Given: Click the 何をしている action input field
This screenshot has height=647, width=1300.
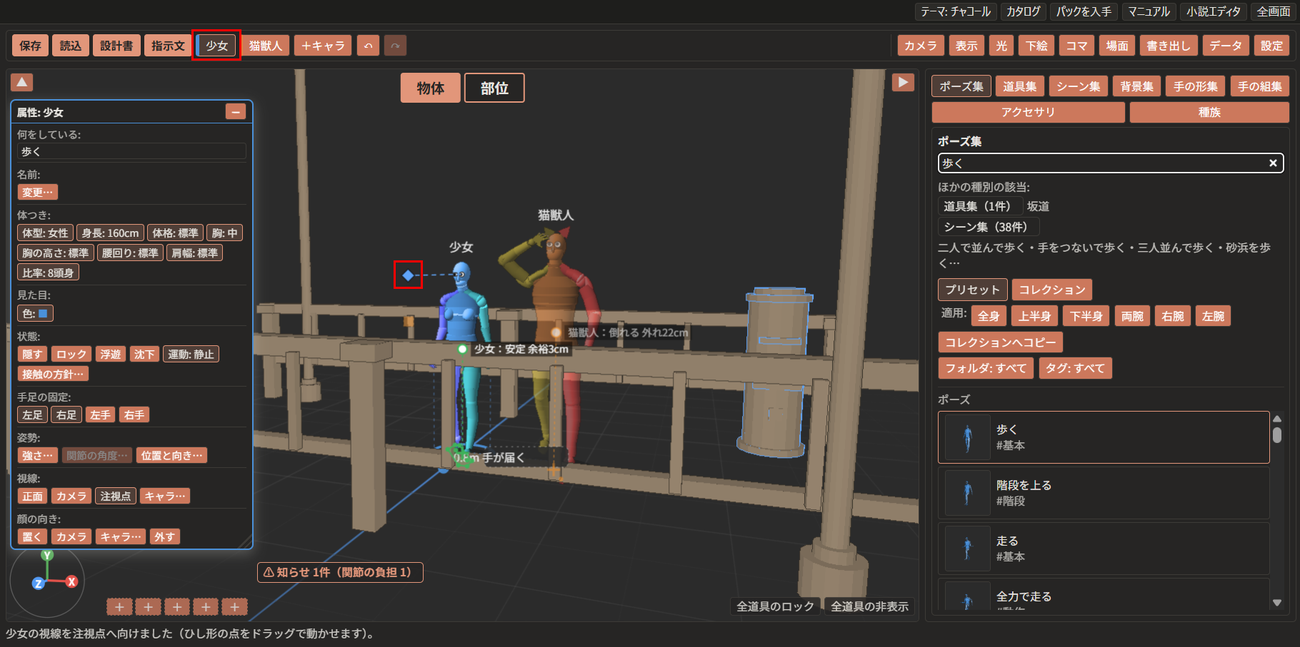Looking at the screenshot, I should click(131, 152).
